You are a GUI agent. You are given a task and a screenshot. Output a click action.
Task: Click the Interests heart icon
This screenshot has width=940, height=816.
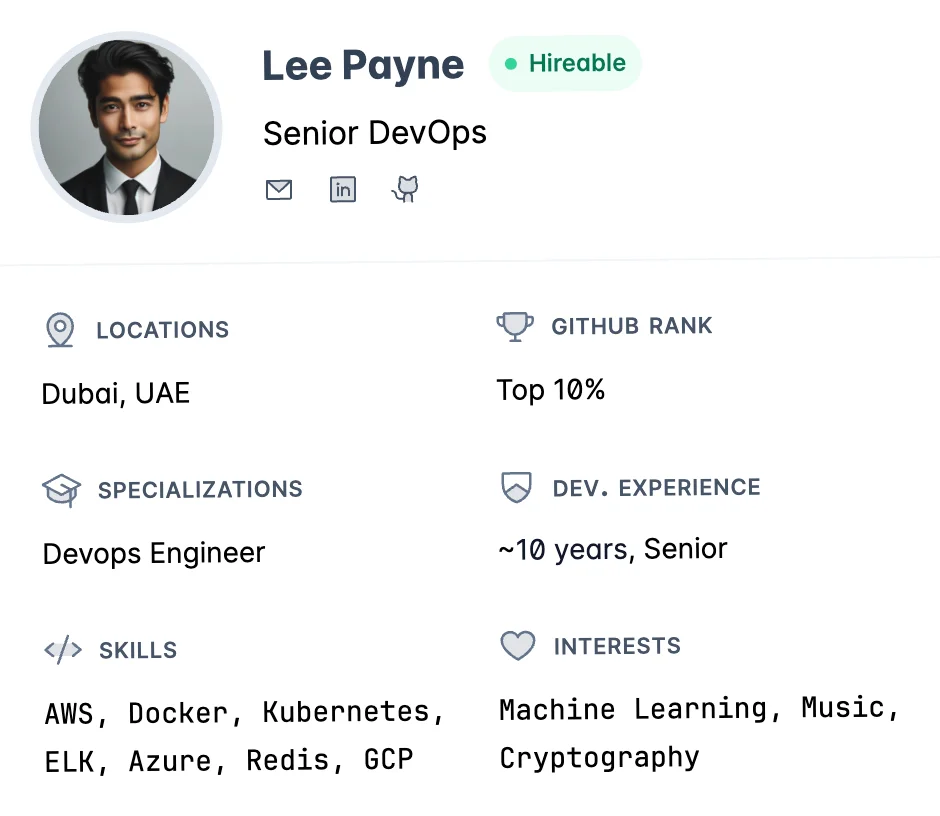pos(517,646)
